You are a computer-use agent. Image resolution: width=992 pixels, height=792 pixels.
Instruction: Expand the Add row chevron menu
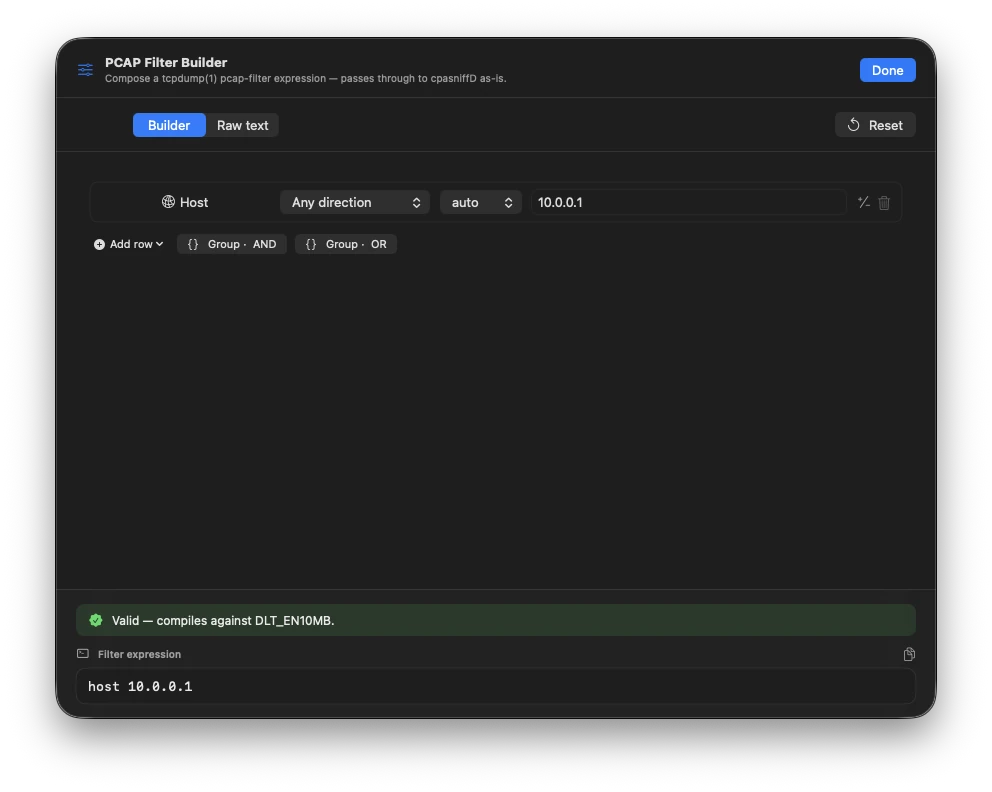158,243
